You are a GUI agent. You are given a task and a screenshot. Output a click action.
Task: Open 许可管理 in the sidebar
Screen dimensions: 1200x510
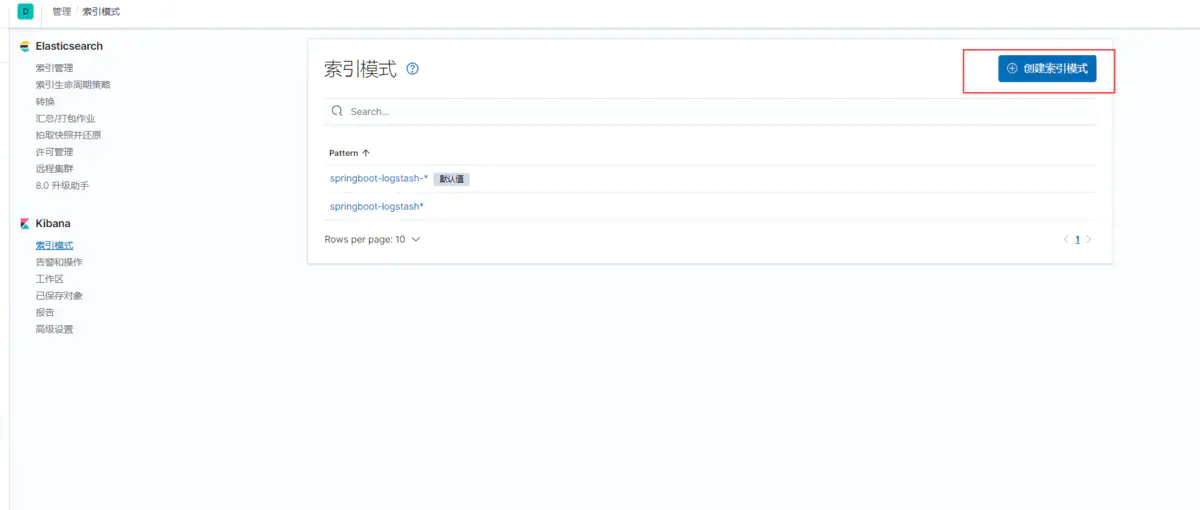coord(54,152)
